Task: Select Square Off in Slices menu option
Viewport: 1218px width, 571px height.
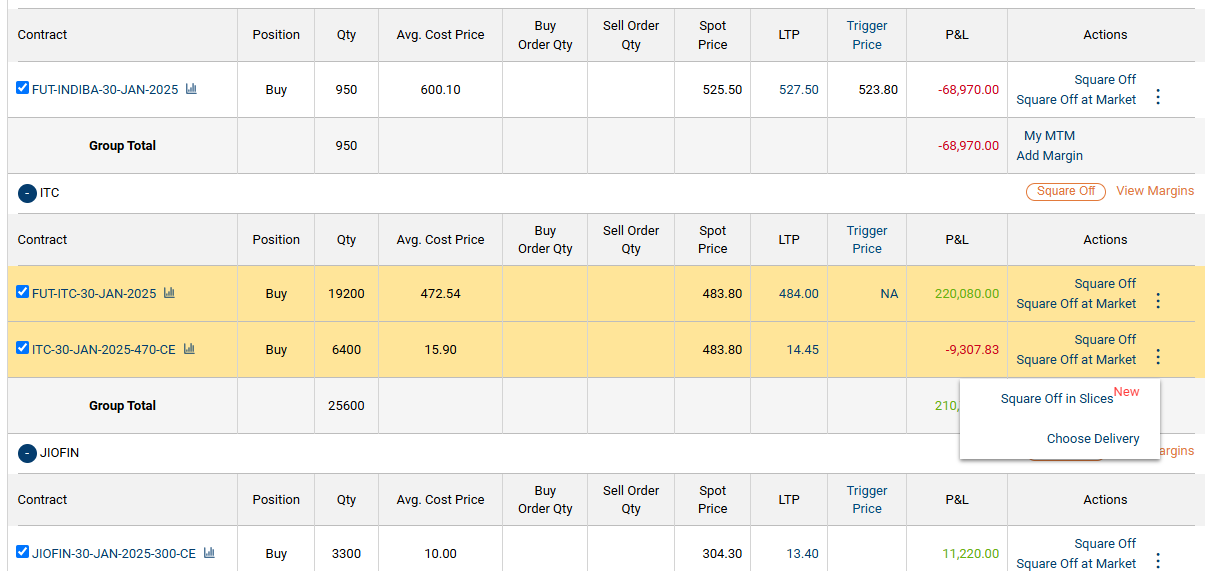Action: pos(1057,399)
